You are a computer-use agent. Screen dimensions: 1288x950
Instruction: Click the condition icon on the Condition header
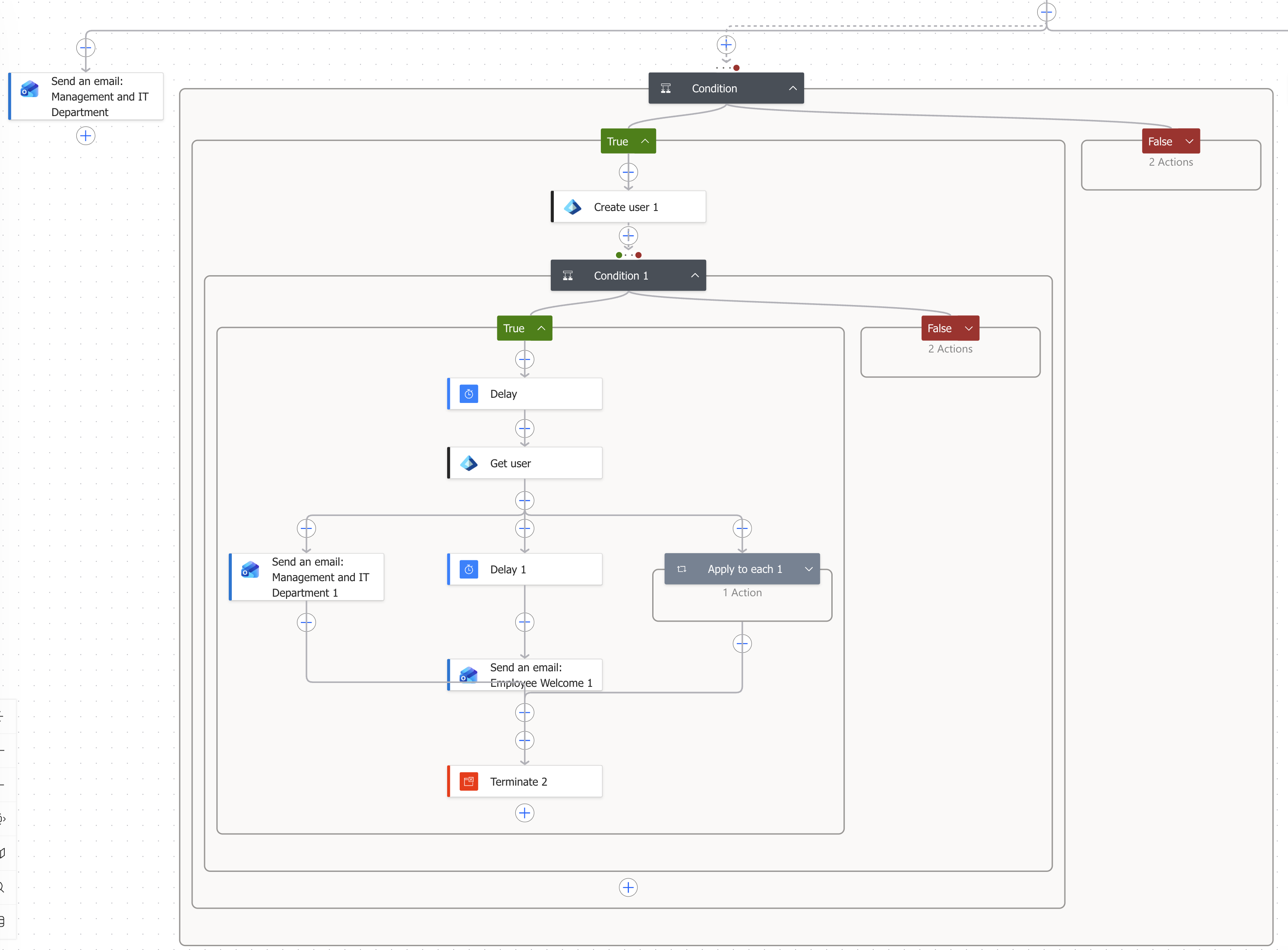pyautogui.click(x=666, y=88)
